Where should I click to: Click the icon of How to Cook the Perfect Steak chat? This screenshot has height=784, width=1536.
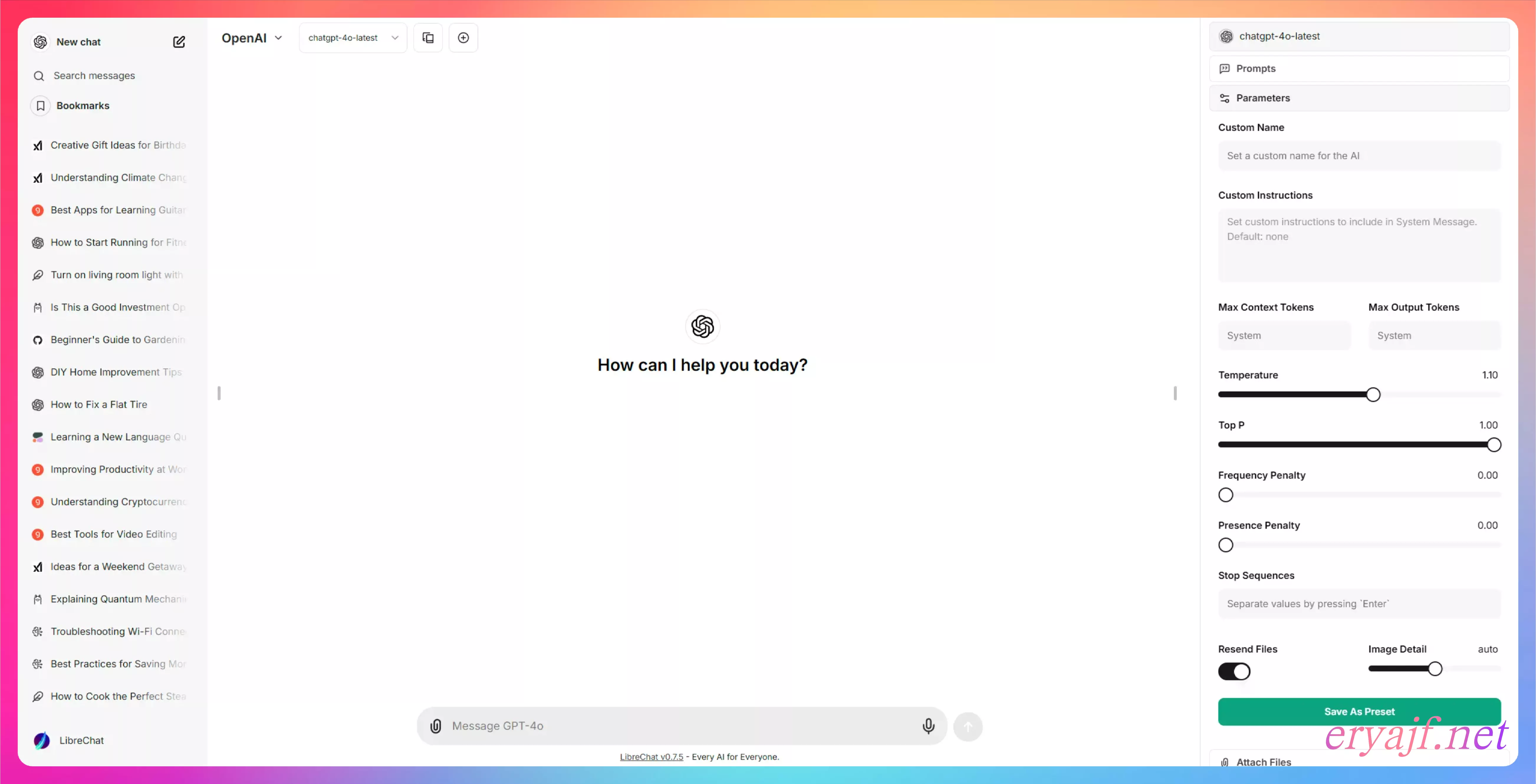point(37,696)
